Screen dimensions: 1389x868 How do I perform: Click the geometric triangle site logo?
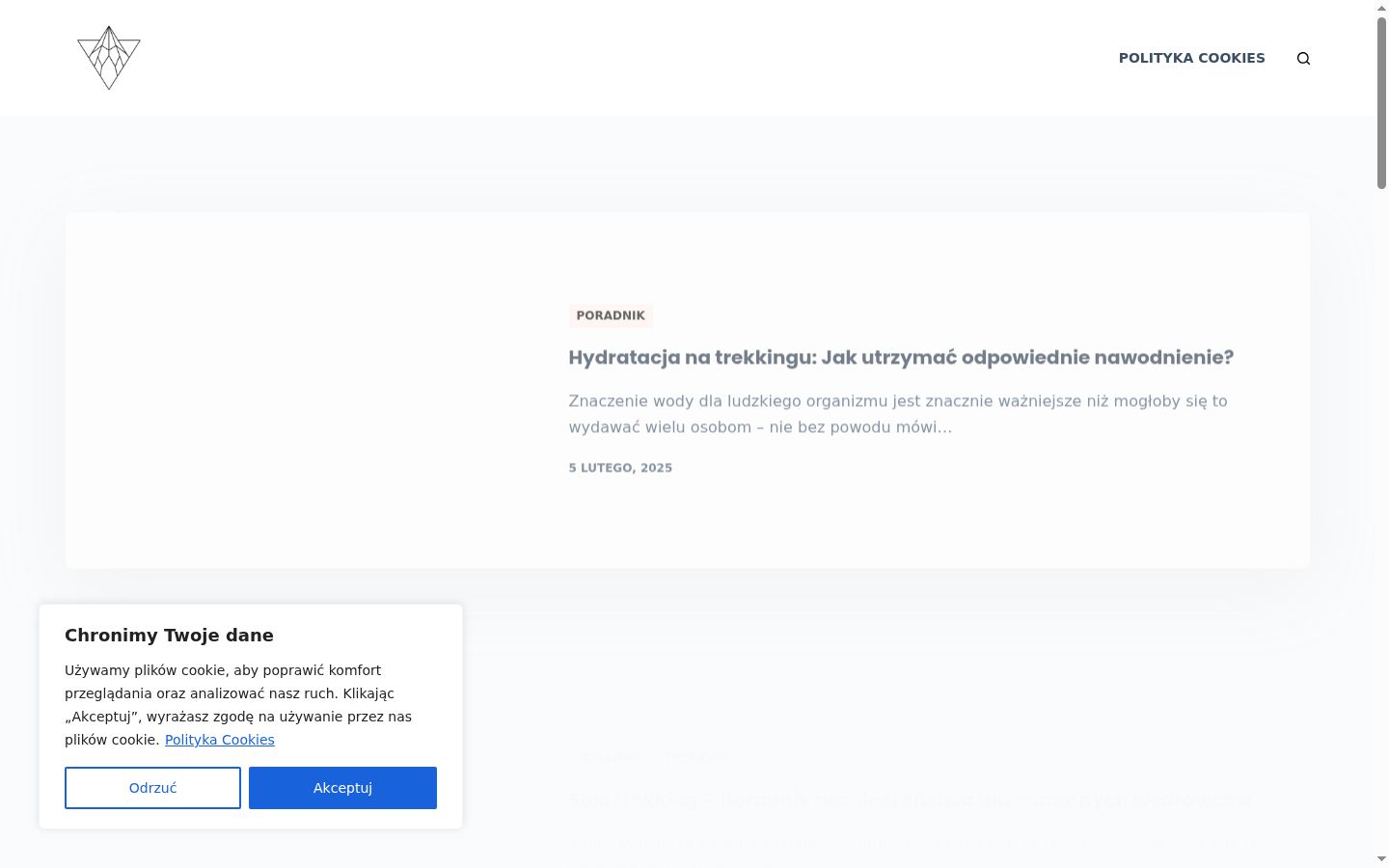point(109,58)
